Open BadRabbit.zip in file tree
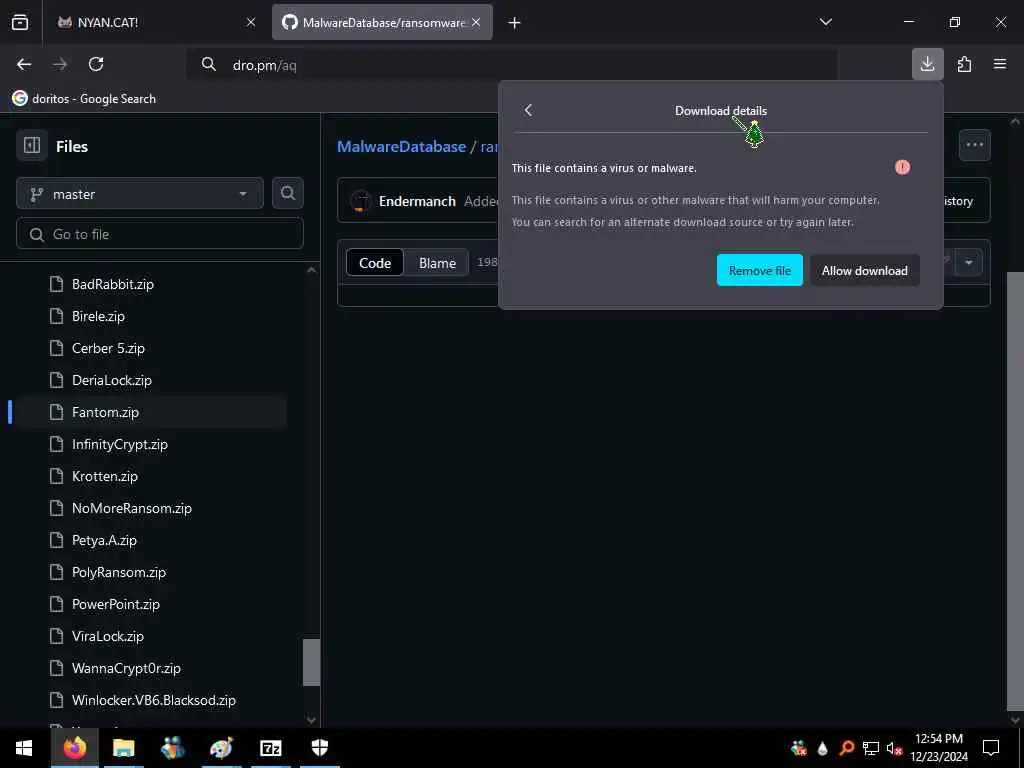 pyautogui.click(x=112, y=284)
